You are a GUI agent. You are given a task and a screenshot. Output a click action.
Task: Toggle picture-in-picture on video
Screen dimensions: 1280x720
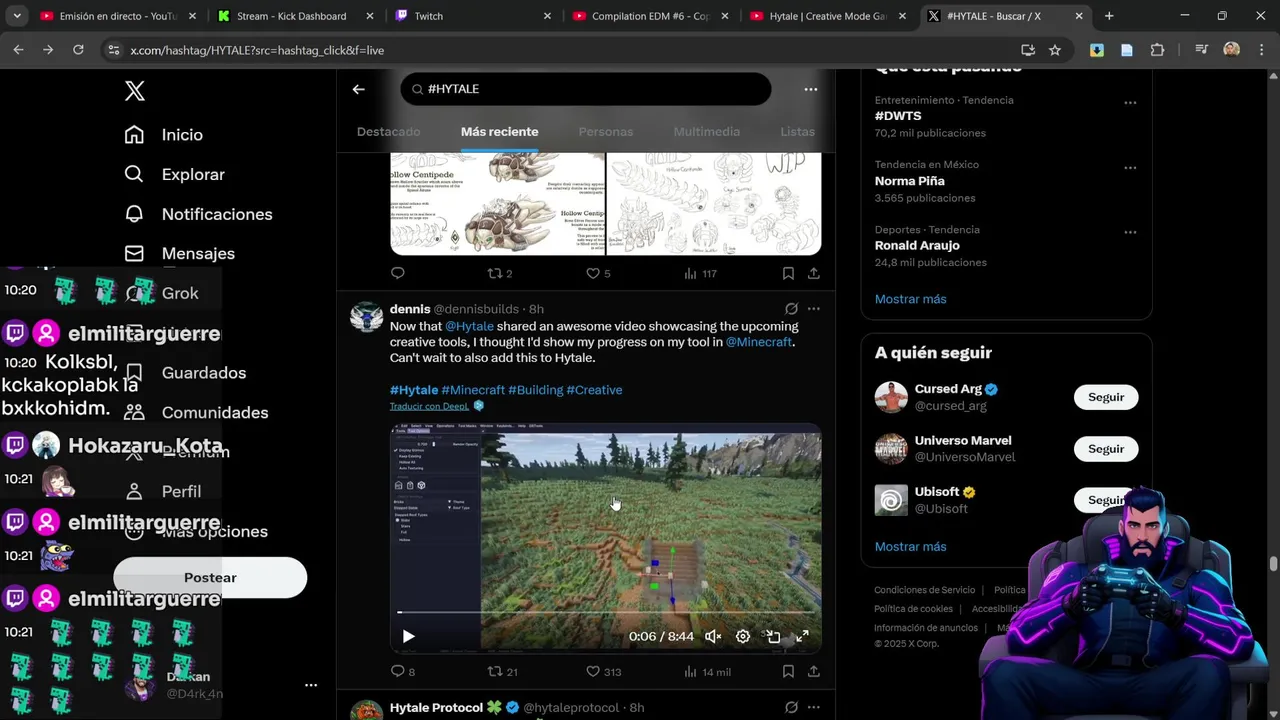[773, 636]
